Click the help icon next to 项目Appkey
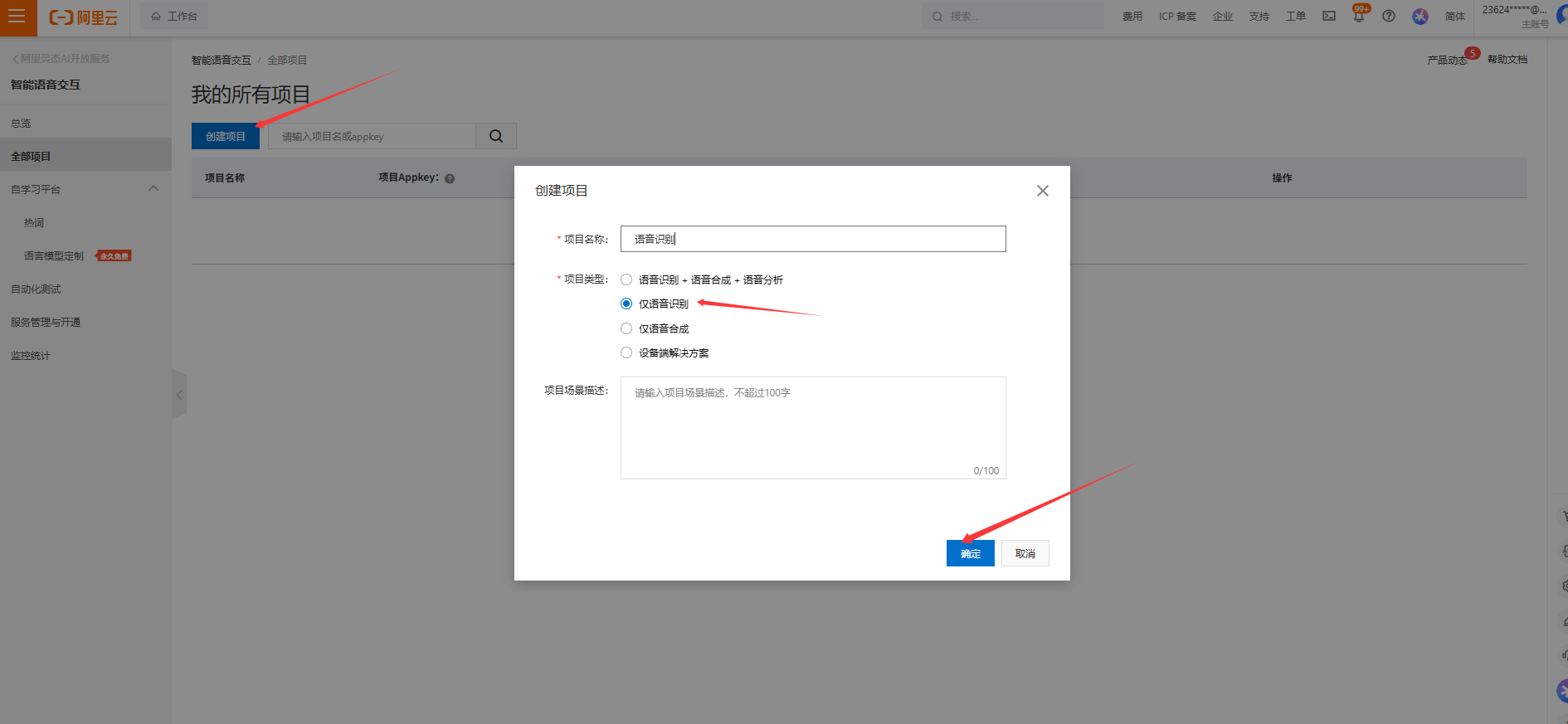The width and height of the screenshot is (1568, 724). [x=450, y=178]
